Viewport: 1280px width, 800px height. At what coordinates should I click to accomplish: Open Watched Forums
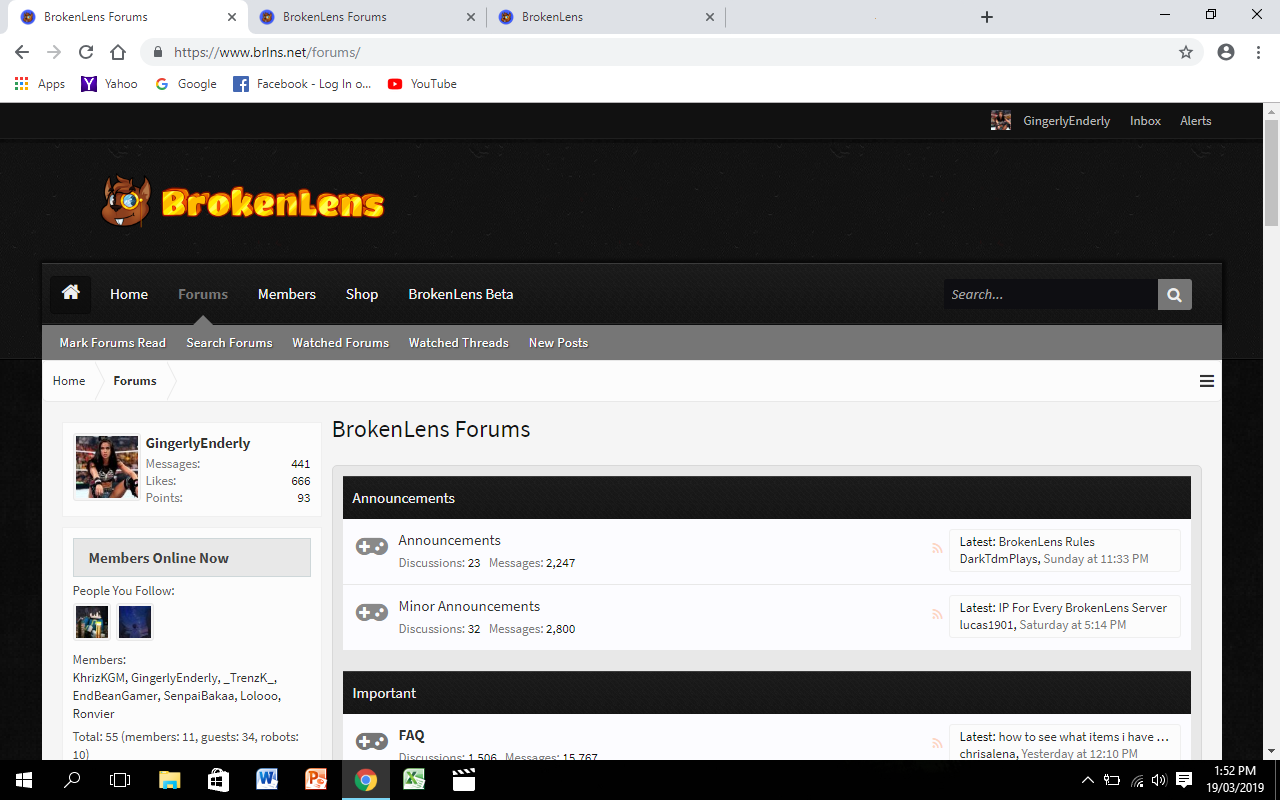tap(340, 342)
